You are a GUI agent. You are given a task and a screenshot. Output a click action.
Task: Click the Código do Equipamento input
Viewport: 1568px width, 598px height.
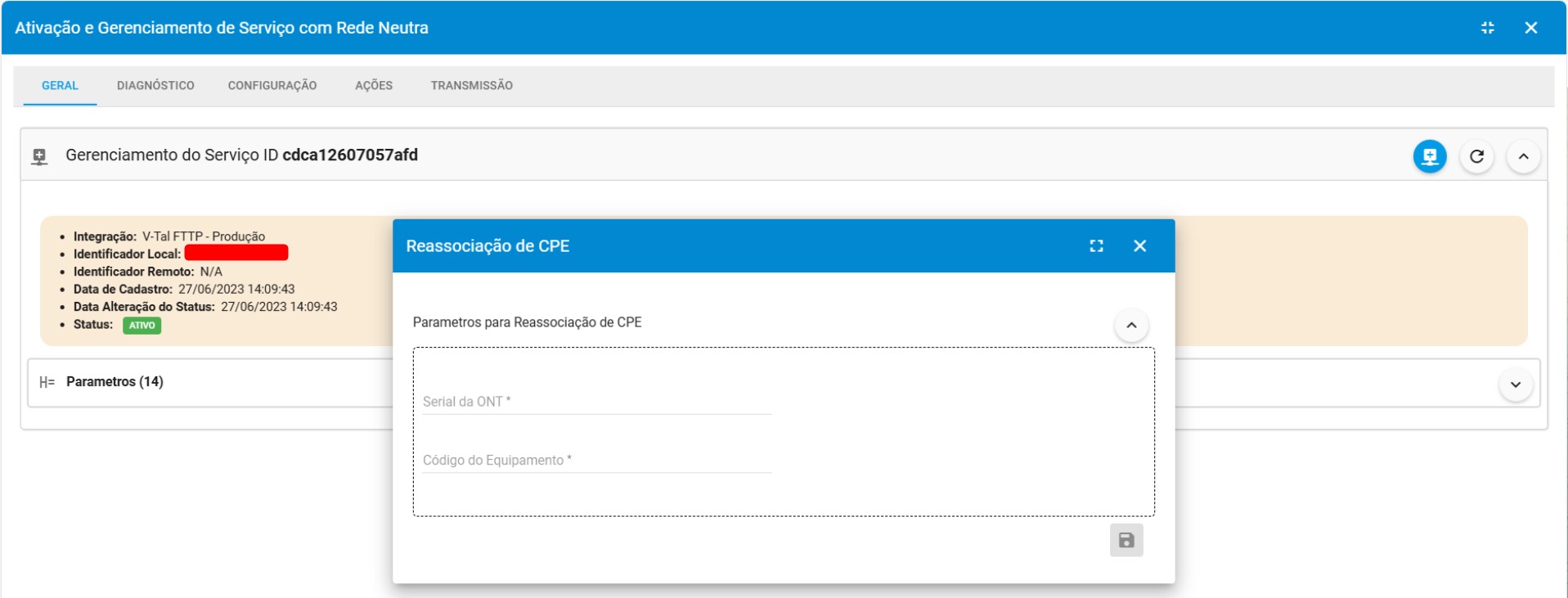click(x=596, y=461)
